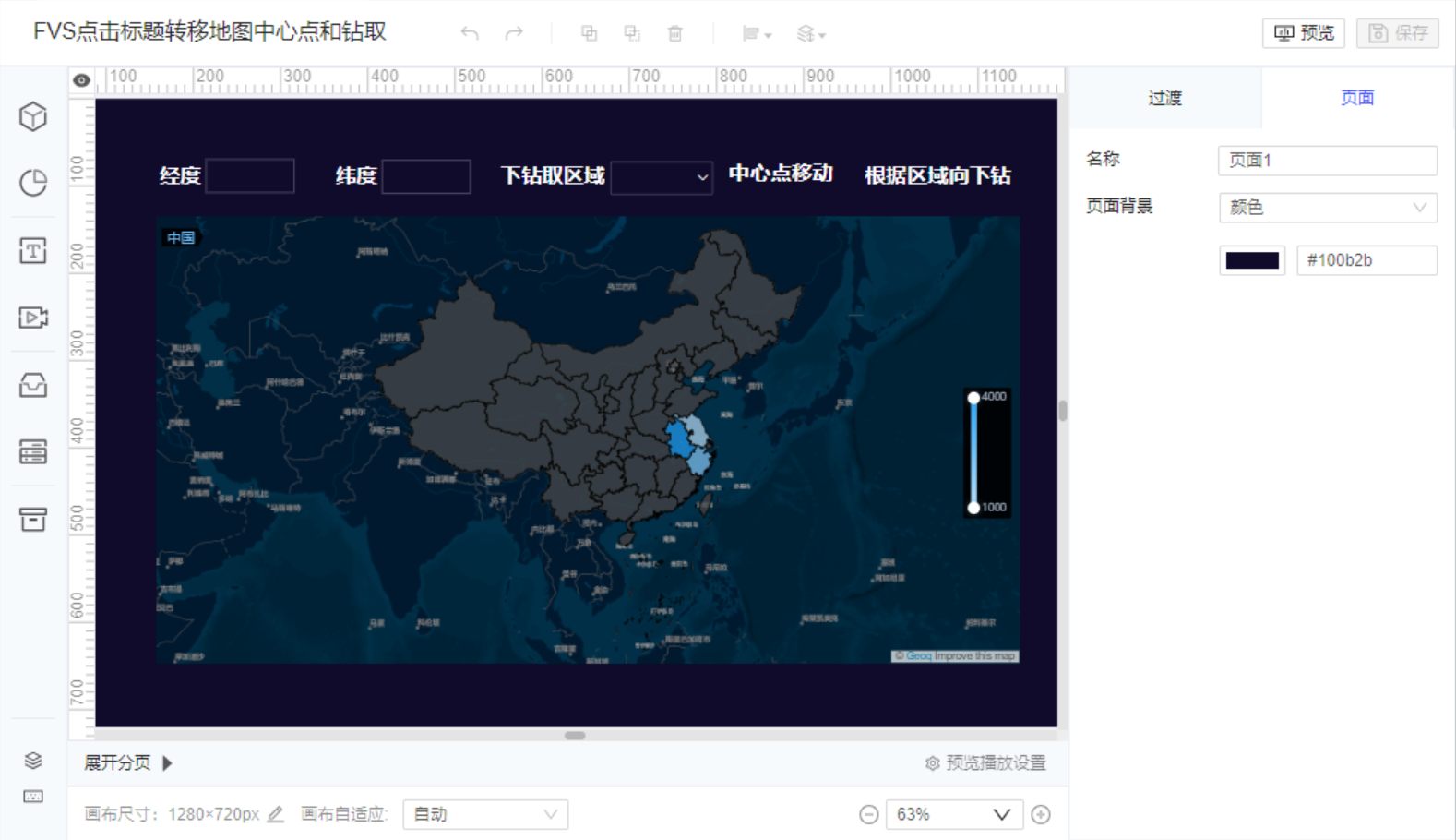Expand the 展开分页 pagination panel
The width and height of the screenshot is (1456, 840).
click(128, 762)
